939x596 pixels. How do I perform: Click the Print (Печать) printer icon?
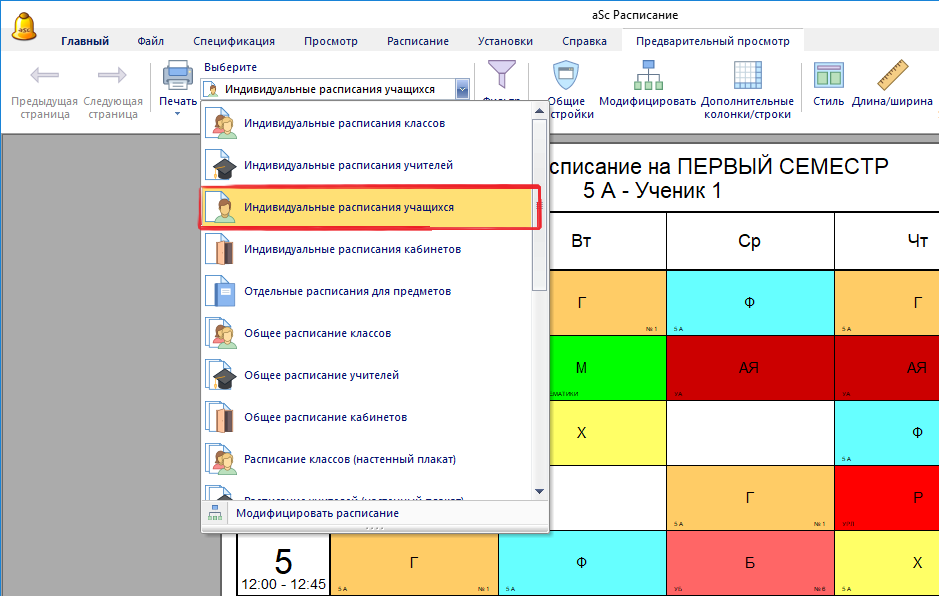coord(177,76)
